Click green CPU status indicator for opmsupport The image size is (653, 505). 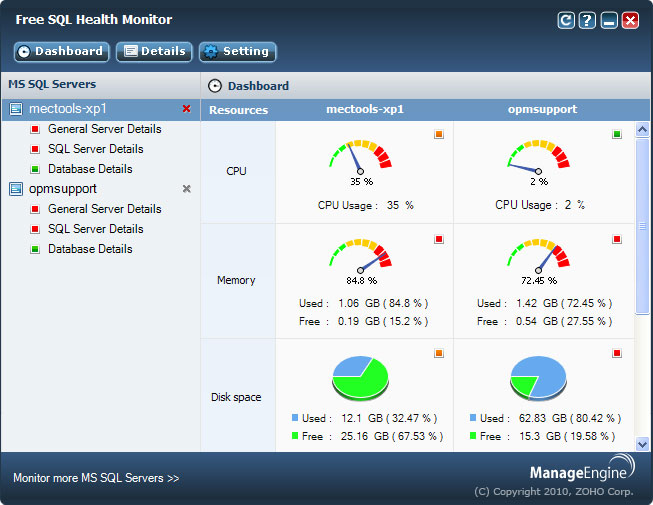617,134
